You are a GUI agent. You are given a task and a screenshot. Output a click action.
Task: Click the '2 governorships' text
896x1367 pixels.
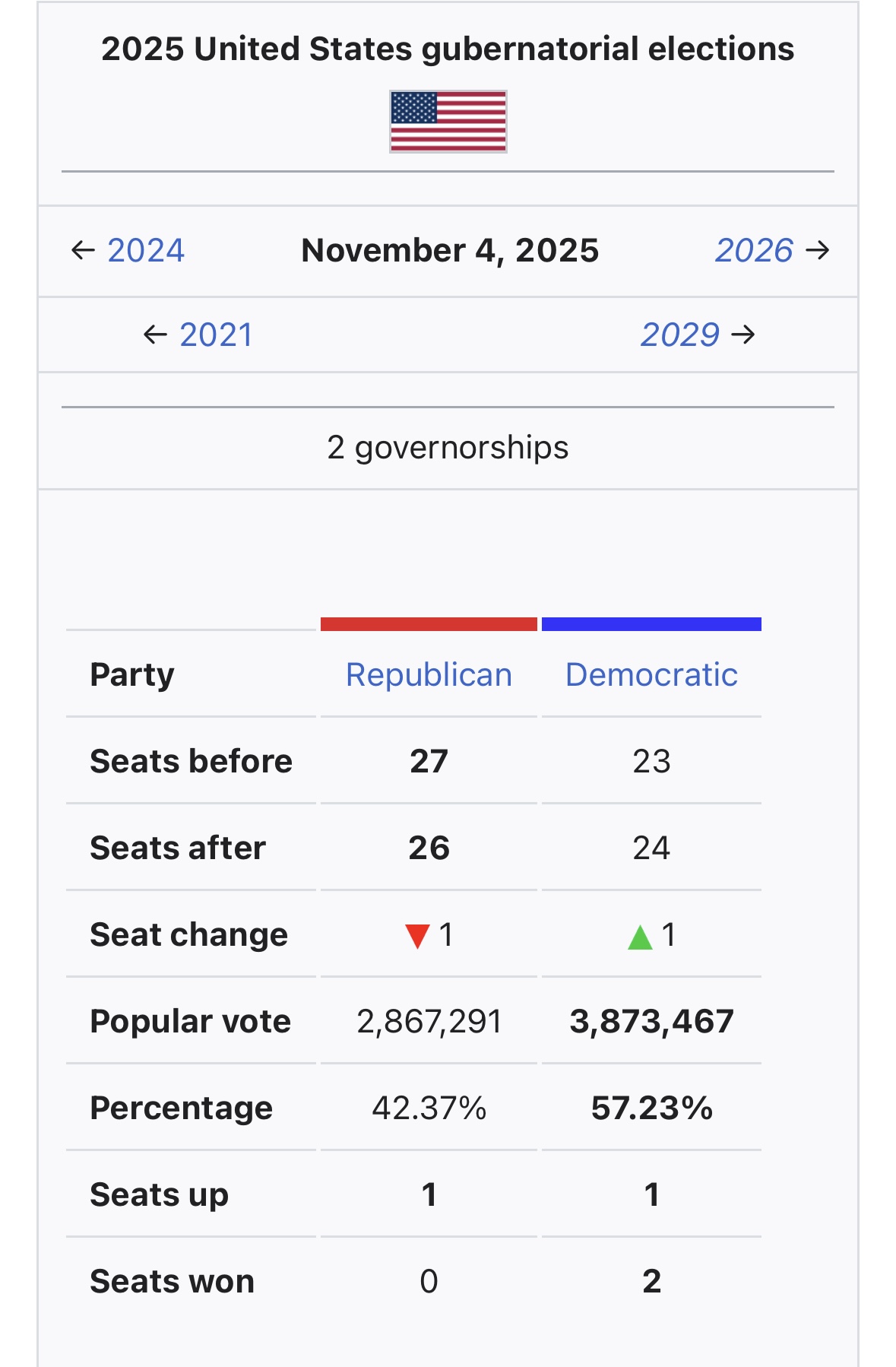(x=448, y=447)
